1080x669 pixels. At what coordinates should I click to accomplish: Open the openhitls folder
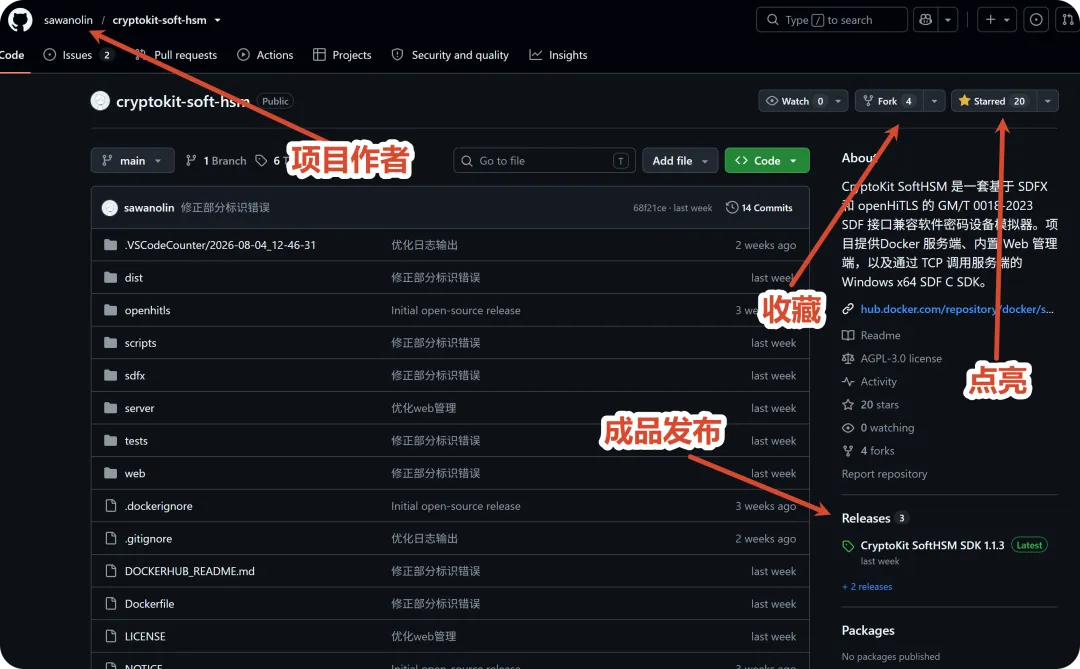point(147,310)
